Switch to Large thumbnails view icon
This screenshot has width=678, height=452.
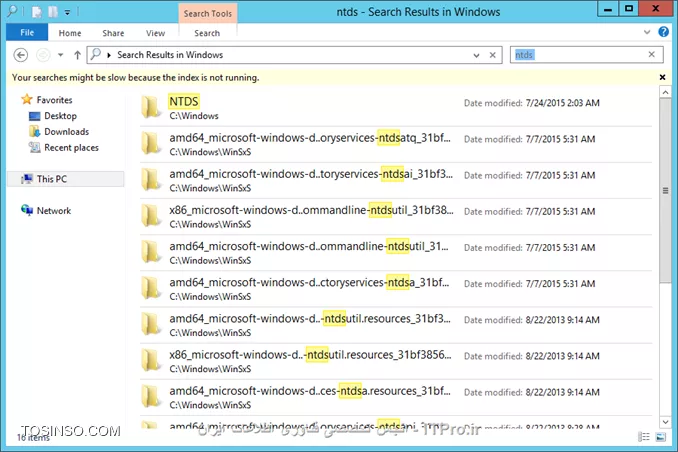pyautogui.click(x=661, y=437)
